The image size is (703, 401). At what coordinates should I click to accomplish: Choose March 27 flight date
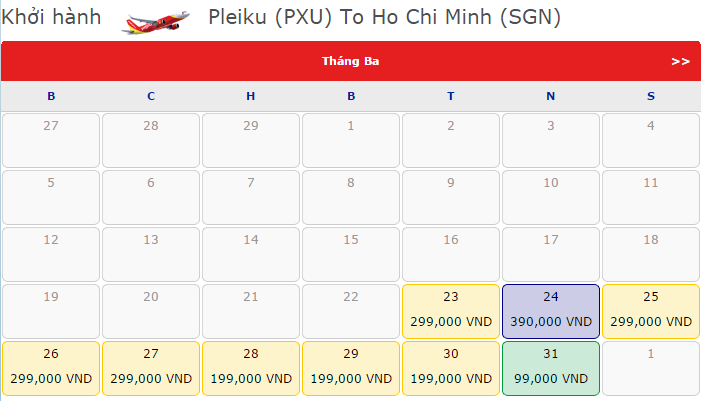151,368
